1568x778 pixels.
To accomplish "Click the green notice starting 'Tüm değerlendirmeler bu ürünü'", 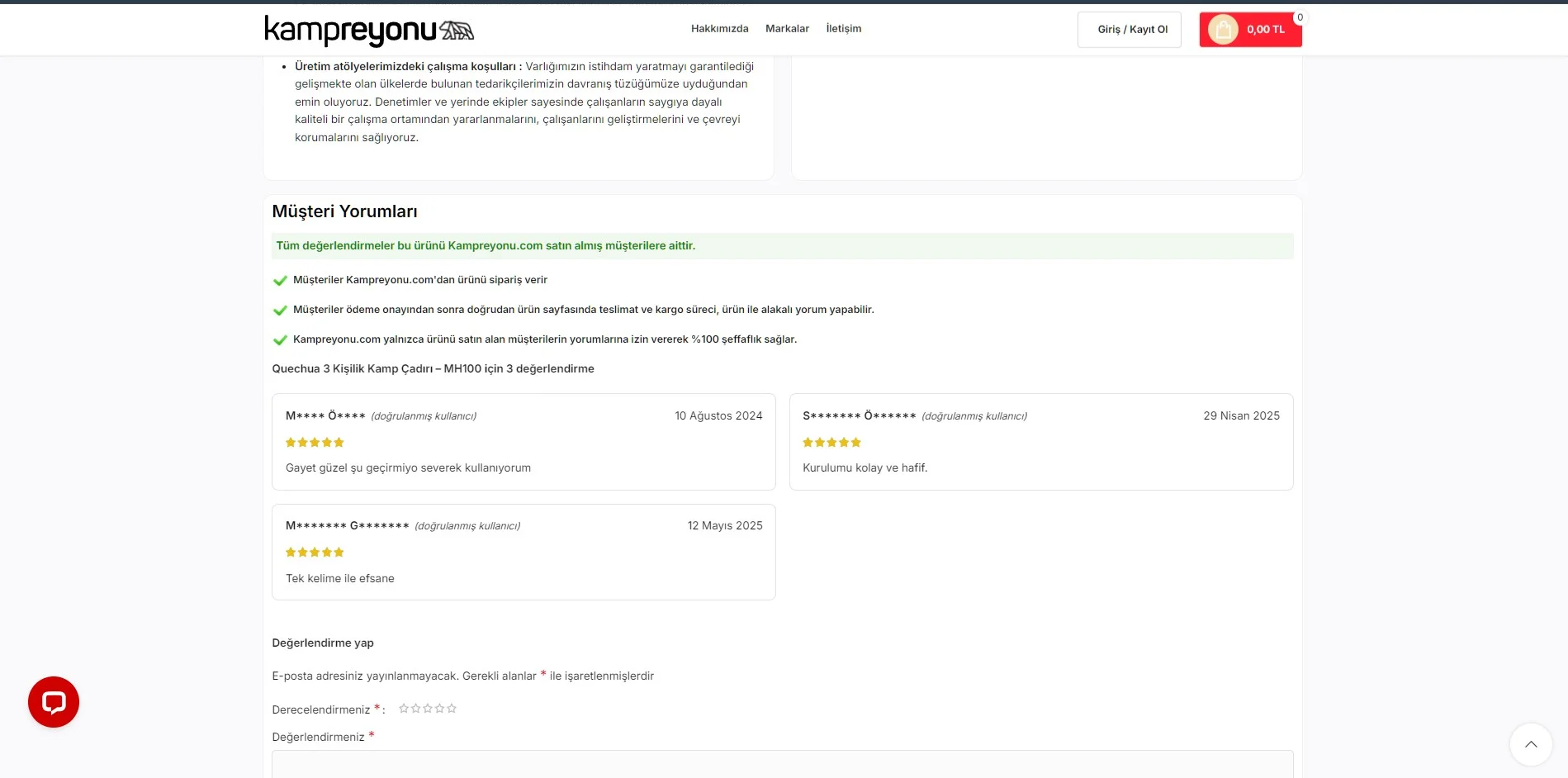I will click(x=783, y=246).
